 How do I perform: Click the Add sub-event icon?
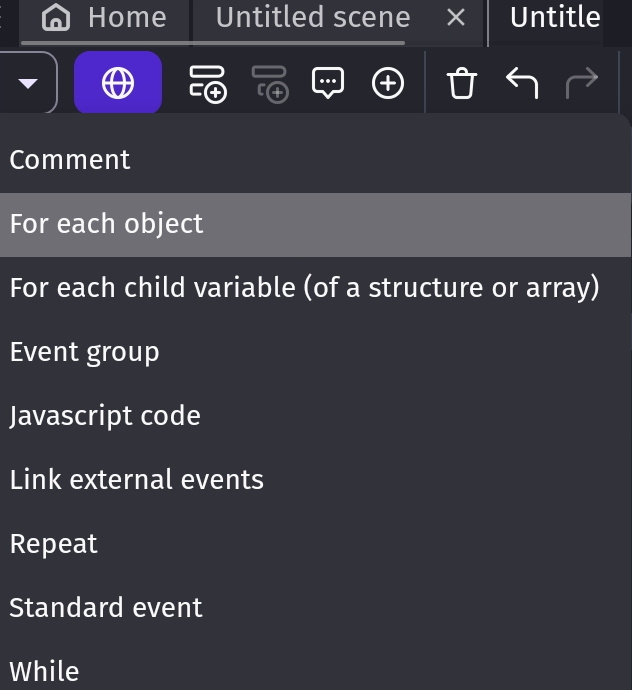tap(270, 84)
